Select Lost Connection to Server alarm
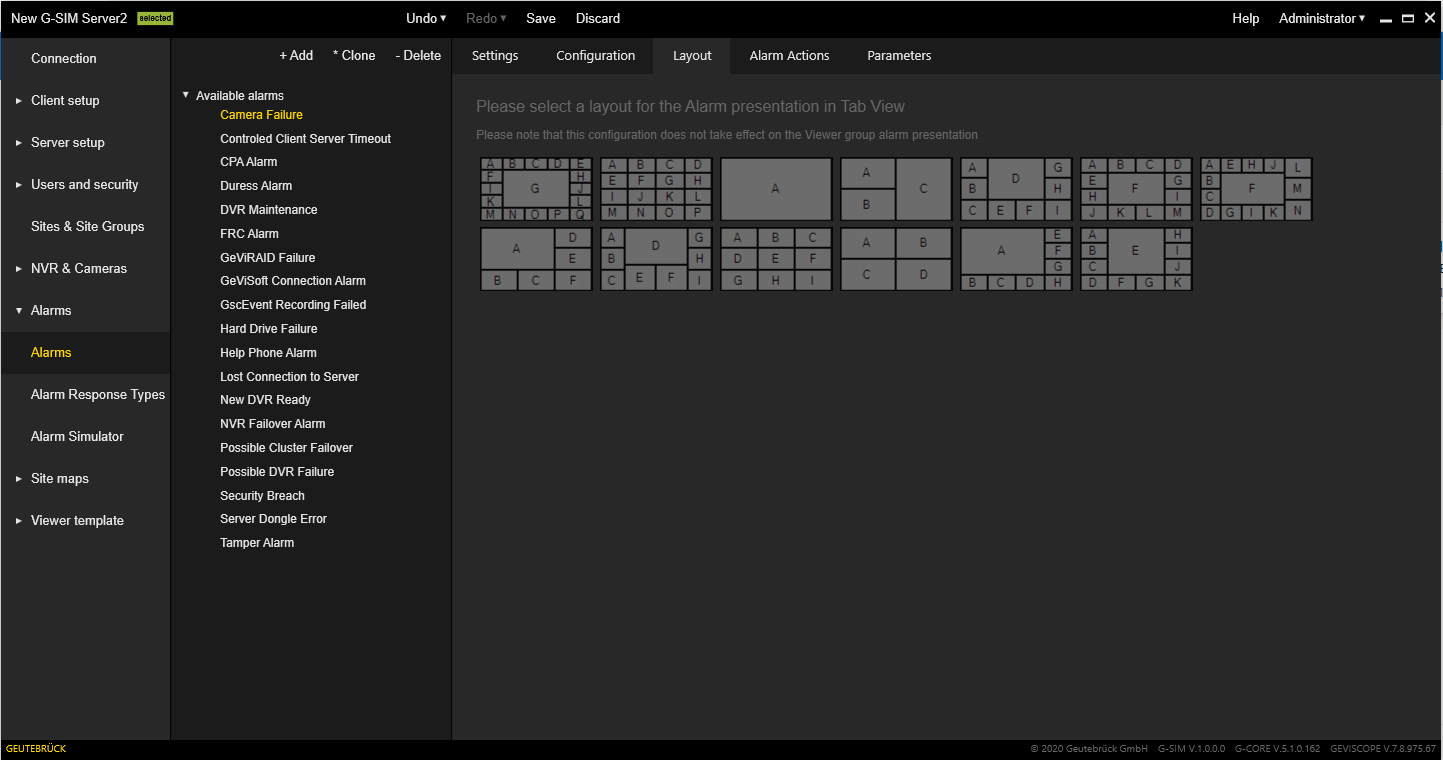 (289, 377)
